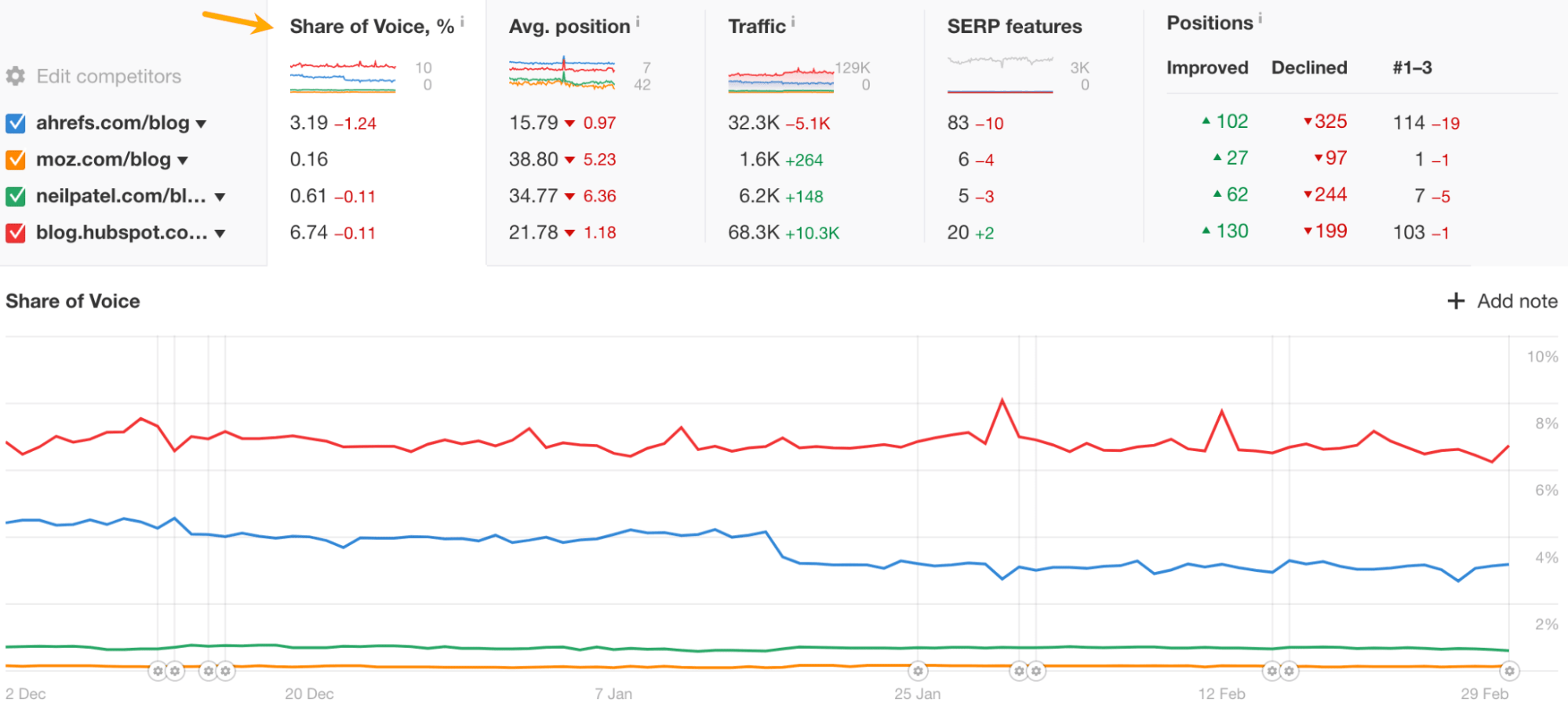Click the Edit competitors label
Viewport: 1568px width, 710px height.
tap(108, 75)
